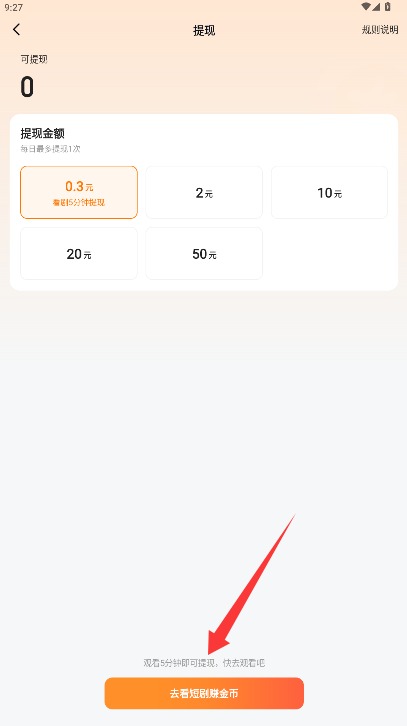Open 规则说明 rules link
The image size is (407, 726).
tap(380, 30)
